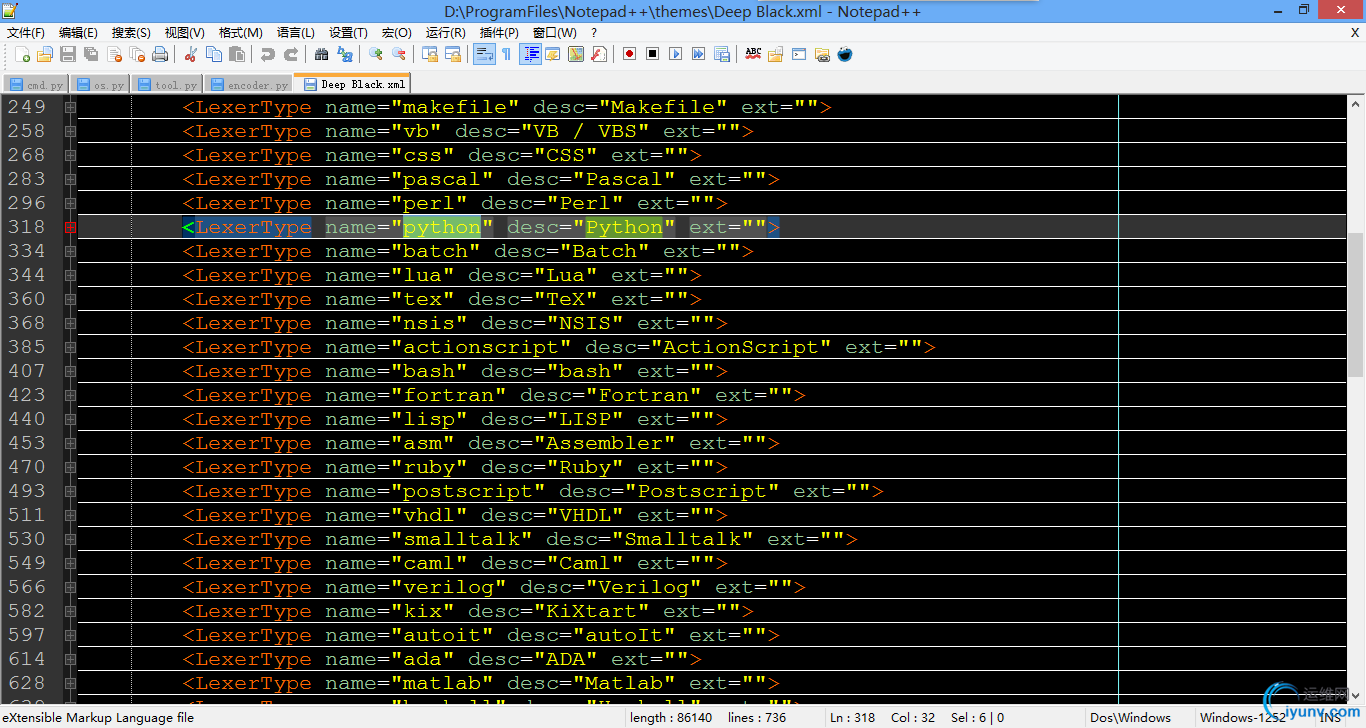Click name="actionscript" text on line 385
Viewport: 1366px width, 728px height.
click(448, 347)
